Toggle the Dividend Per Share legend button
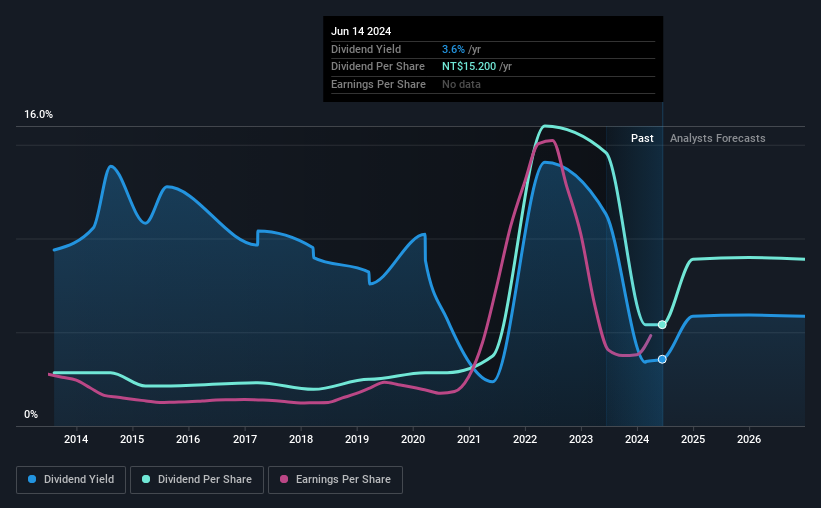The image size is (821, 508). coord(197,480)
